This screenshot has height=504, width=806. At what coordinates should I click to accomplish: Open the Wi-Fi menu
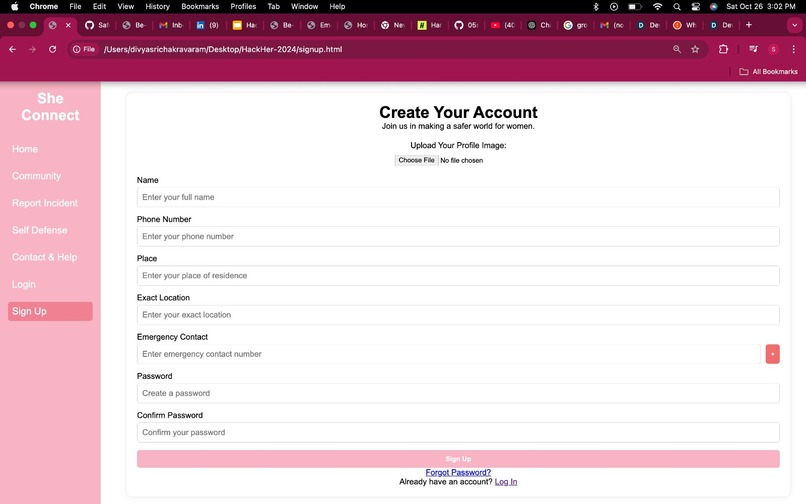click(x=657, y=6)
